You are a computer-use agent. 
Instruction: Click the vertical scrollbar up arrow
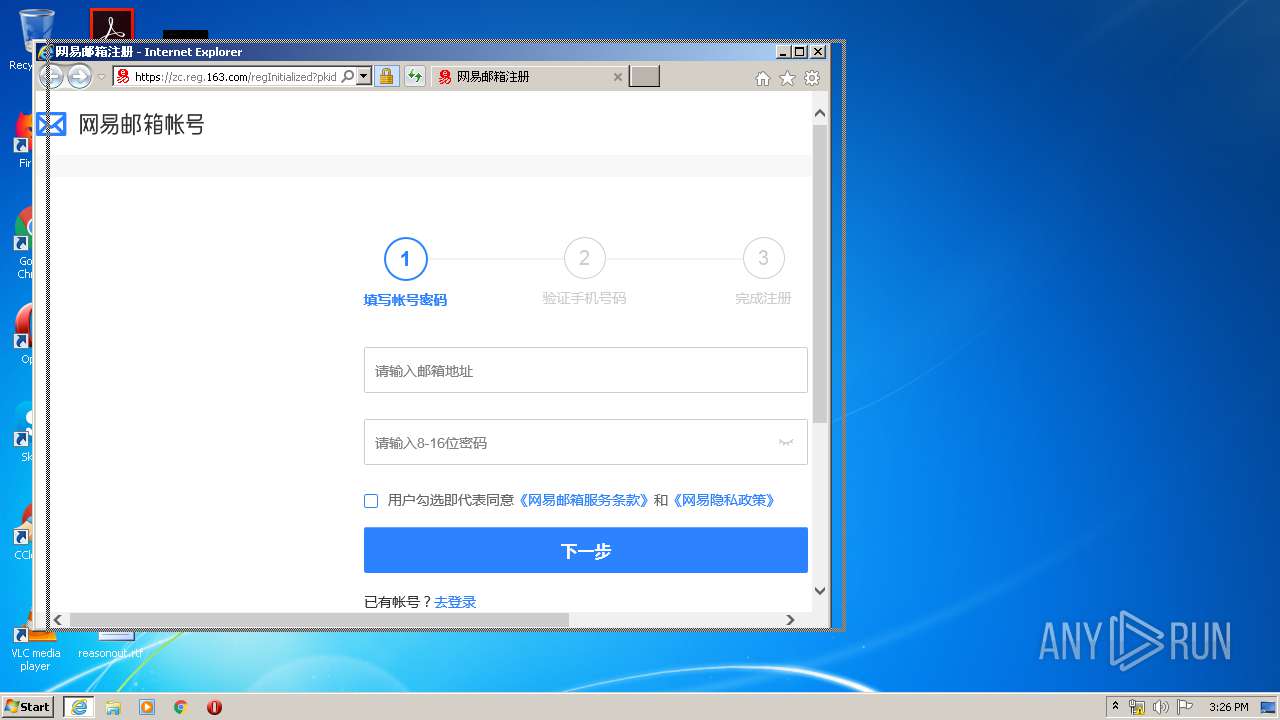(x=820, y=113)
